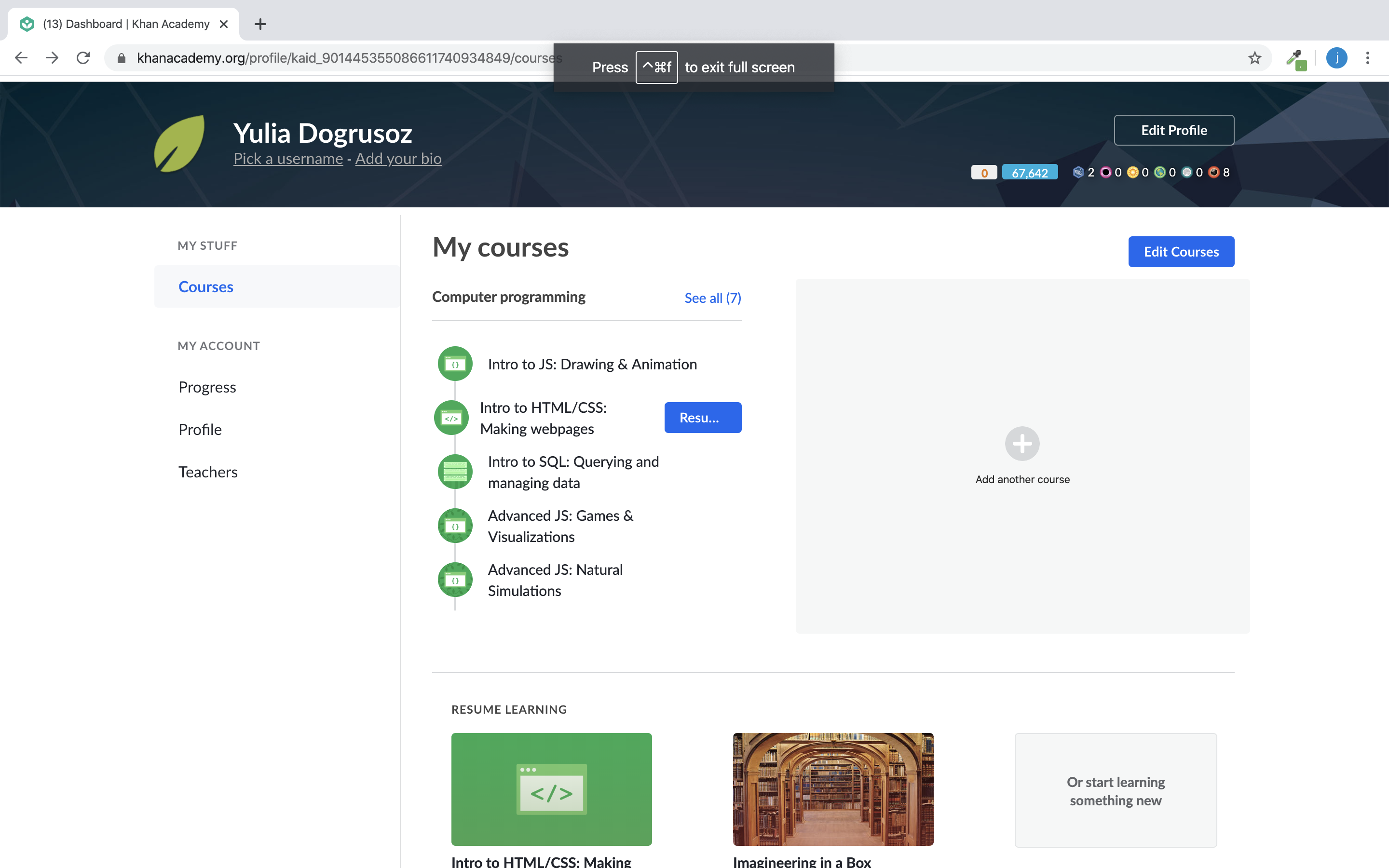Click the Pick a username link

pyautogui.click(x=288, y=159)
